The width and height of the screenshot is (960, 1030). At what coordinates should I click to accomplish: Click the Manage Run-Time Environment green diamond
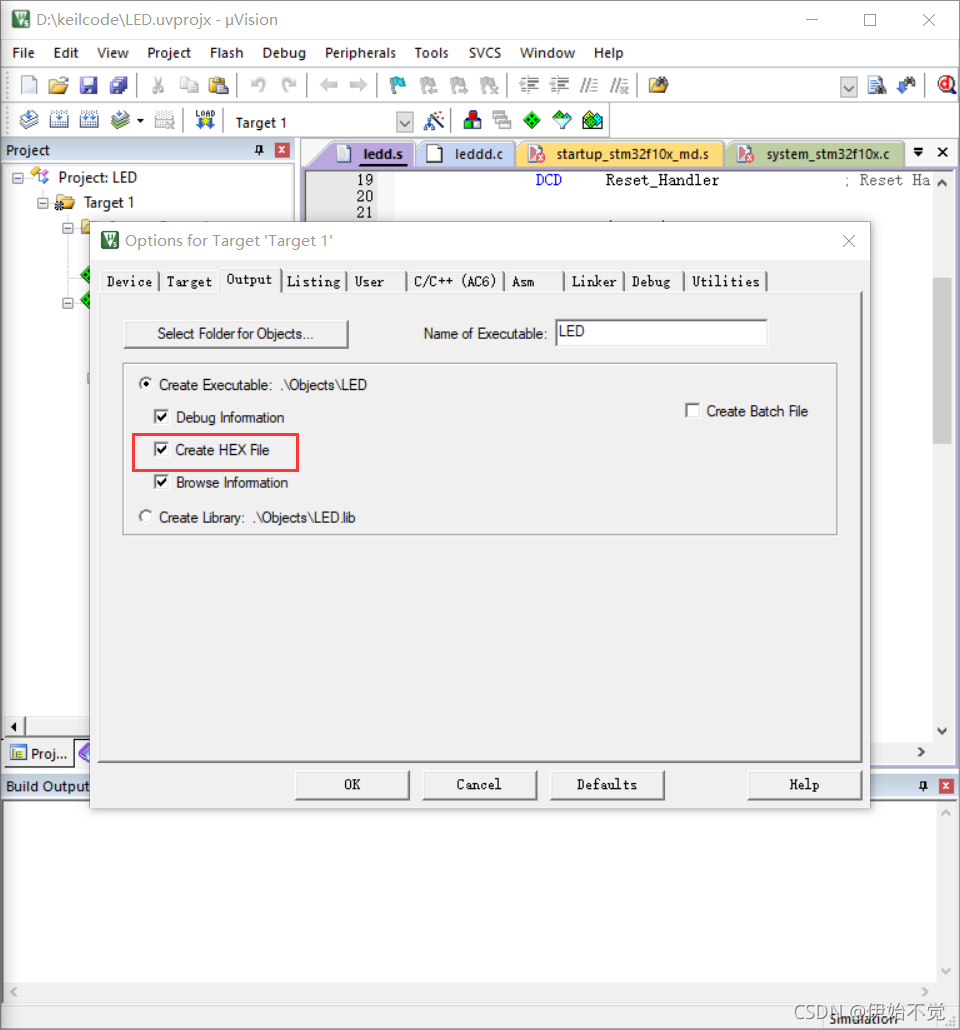[532, 120]
